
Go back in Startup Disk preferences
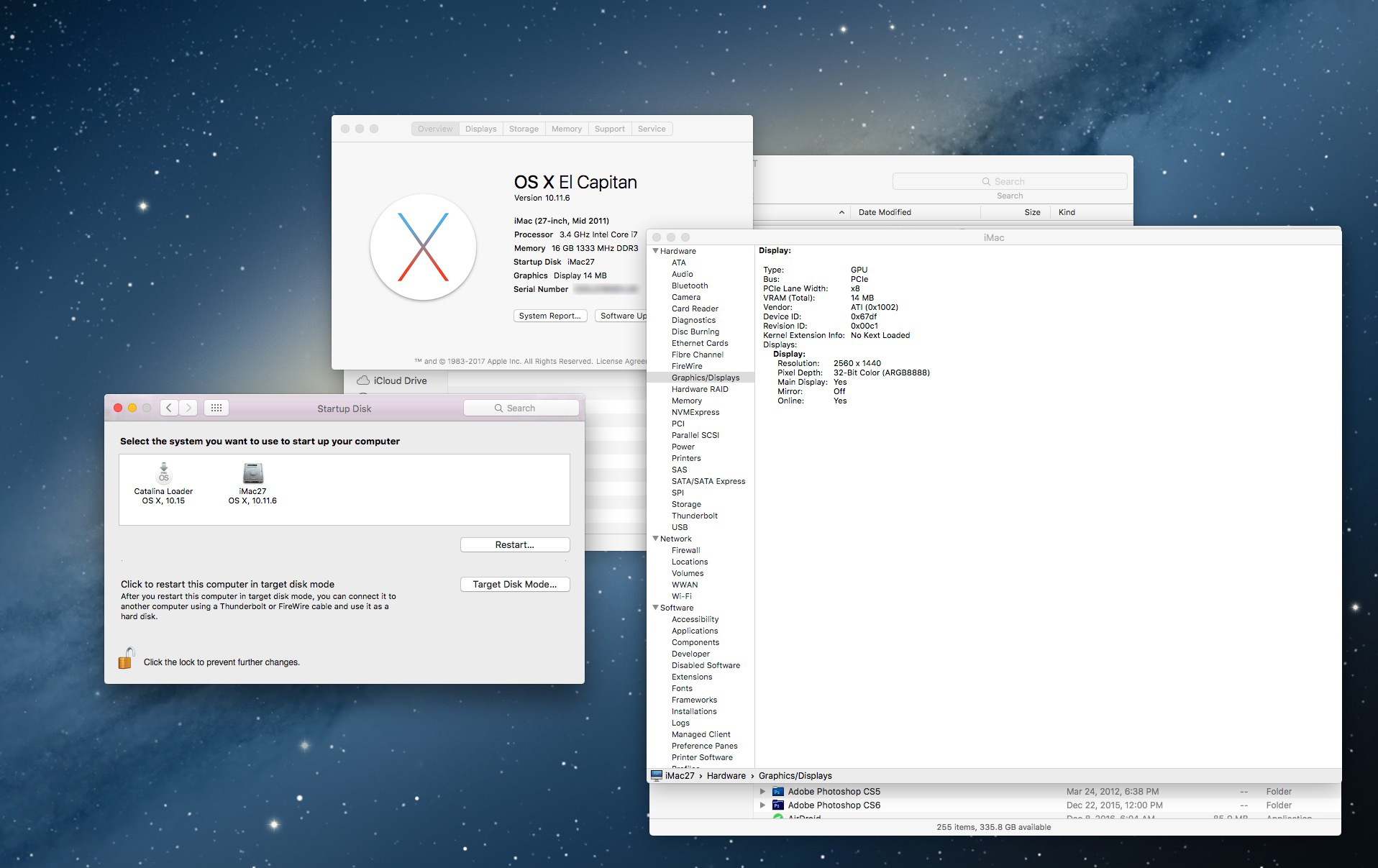(x=169, y=408)
